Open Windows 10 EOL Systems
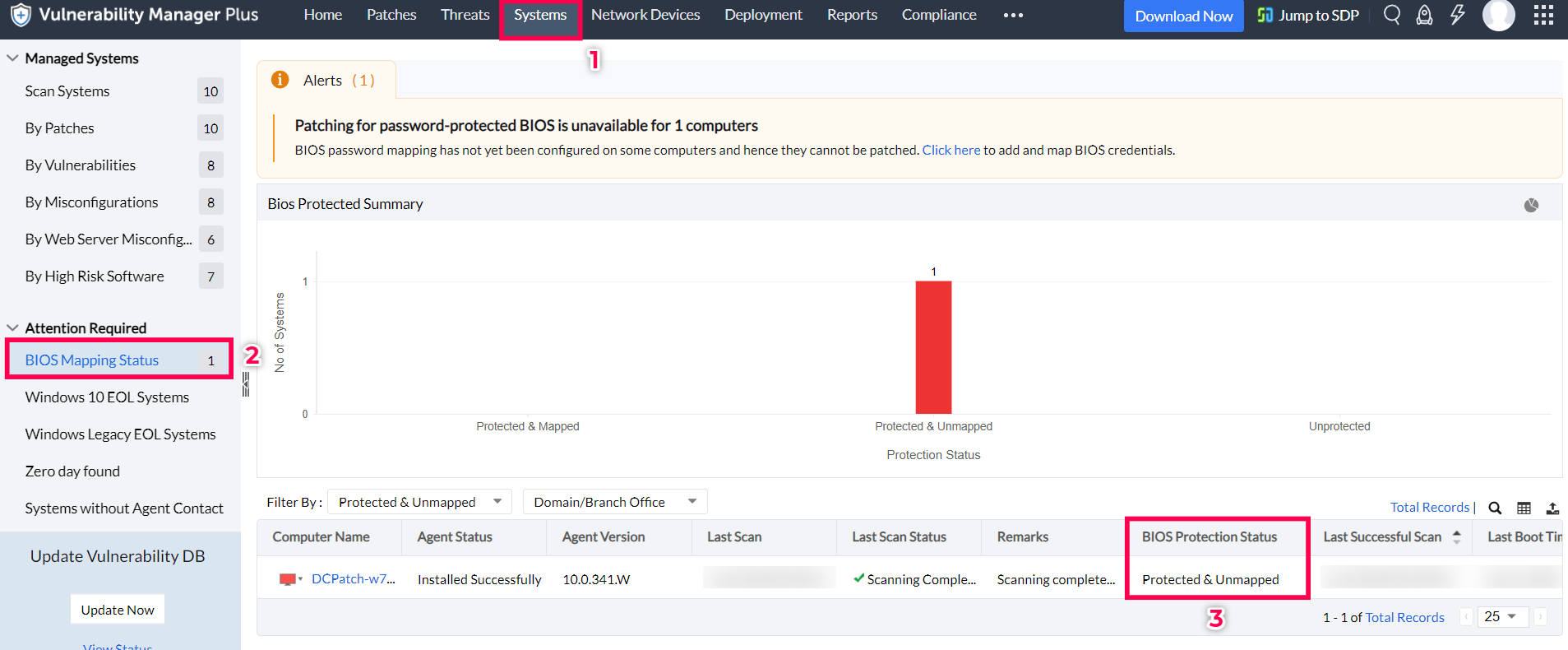 (107, 397)
